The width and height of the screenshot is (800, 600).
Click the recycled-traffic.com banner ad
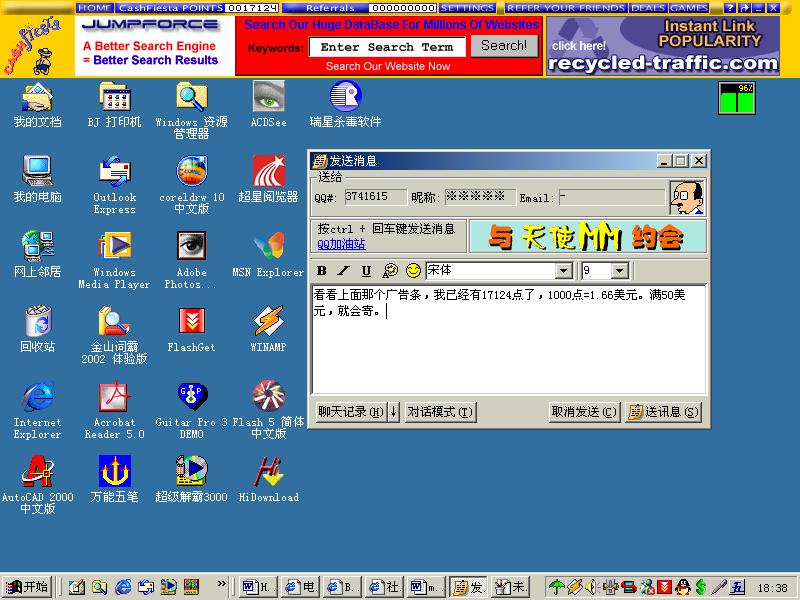pyautogui.click(x=663, y=46)
